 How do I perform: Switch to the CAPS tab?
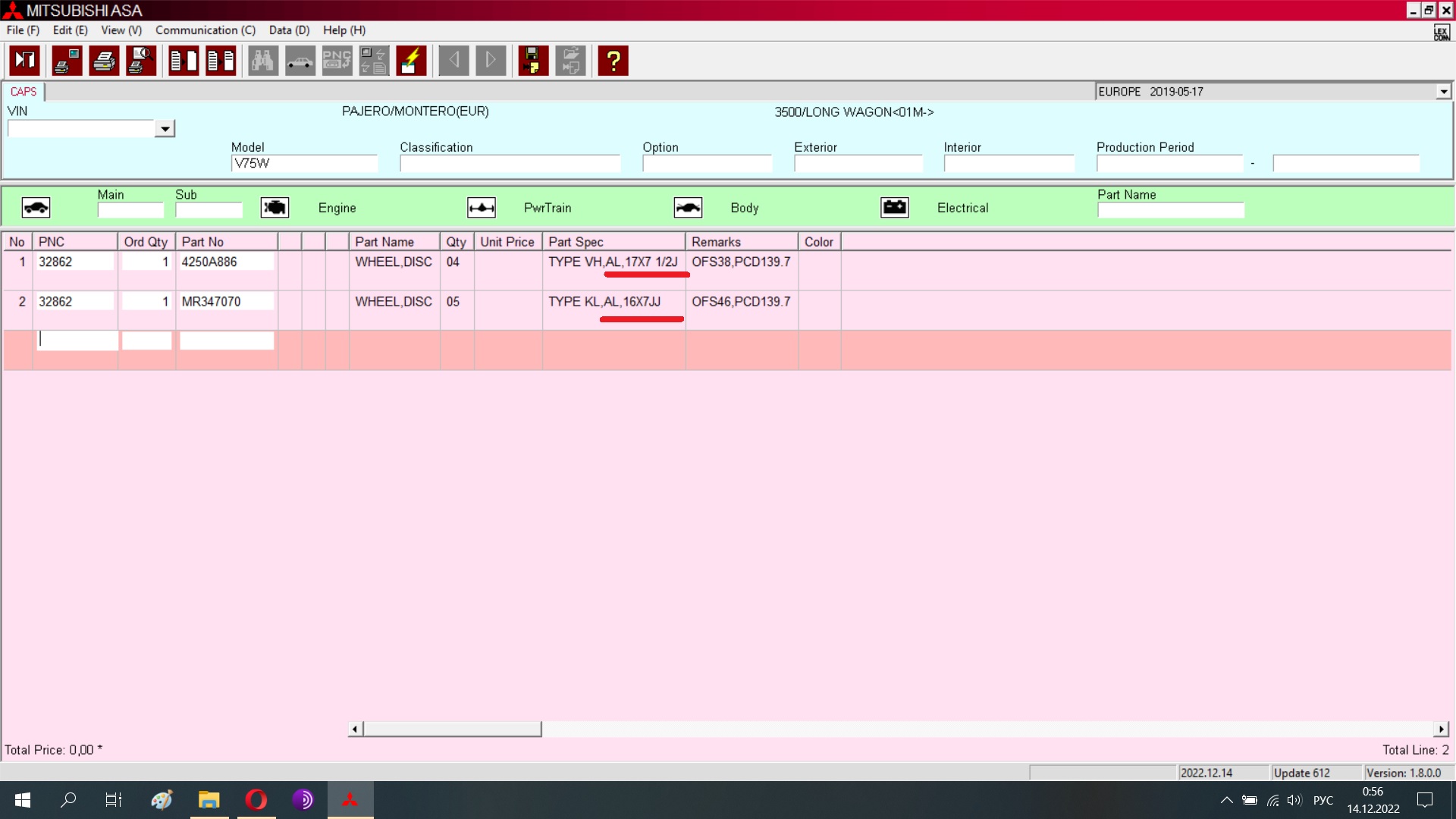[x=24, y=92]
